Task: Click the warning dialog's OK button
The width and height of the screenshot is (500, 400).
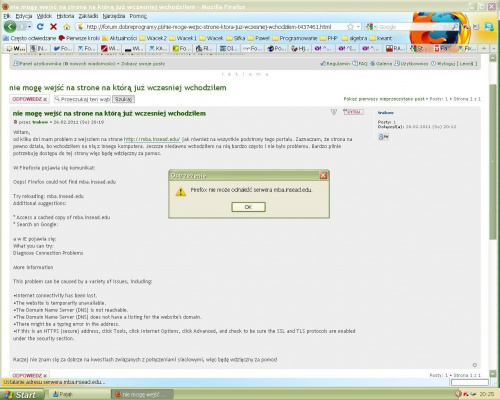Action: click(x=248, y=207)
